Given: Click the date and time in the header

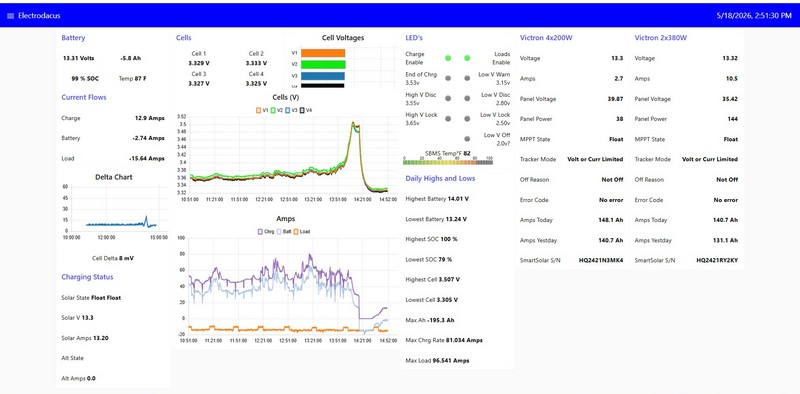Looking at the screenshot, I should (x=754, y=16).
